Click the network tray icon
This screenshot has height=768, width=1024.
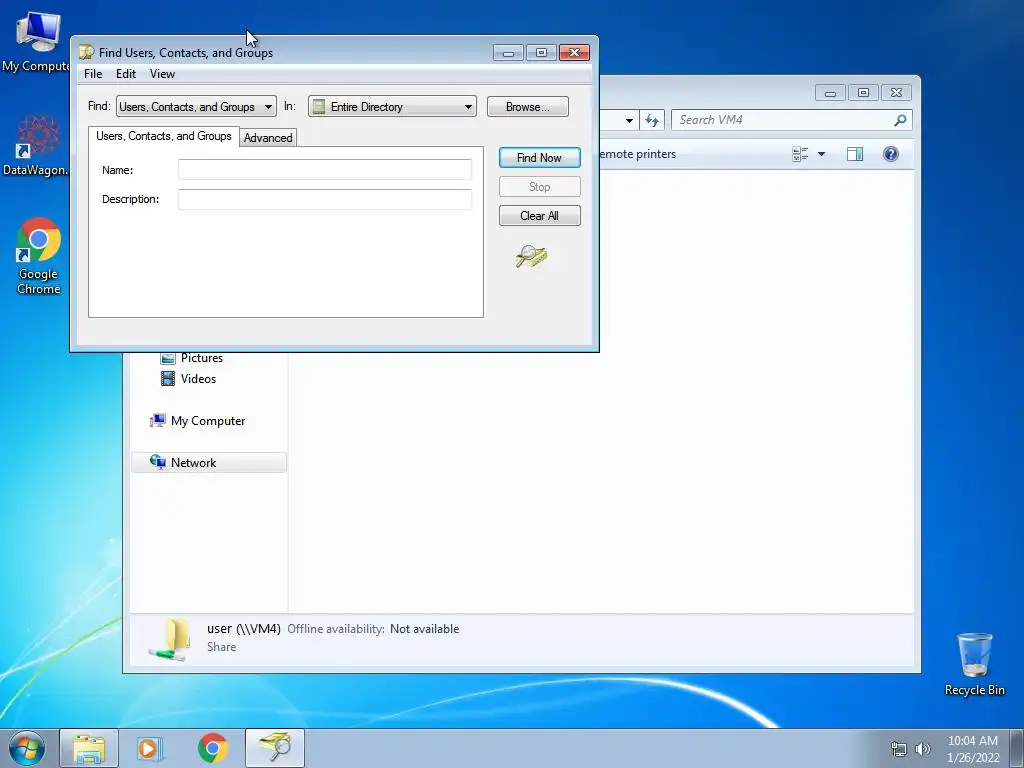[x=899, y=749]
